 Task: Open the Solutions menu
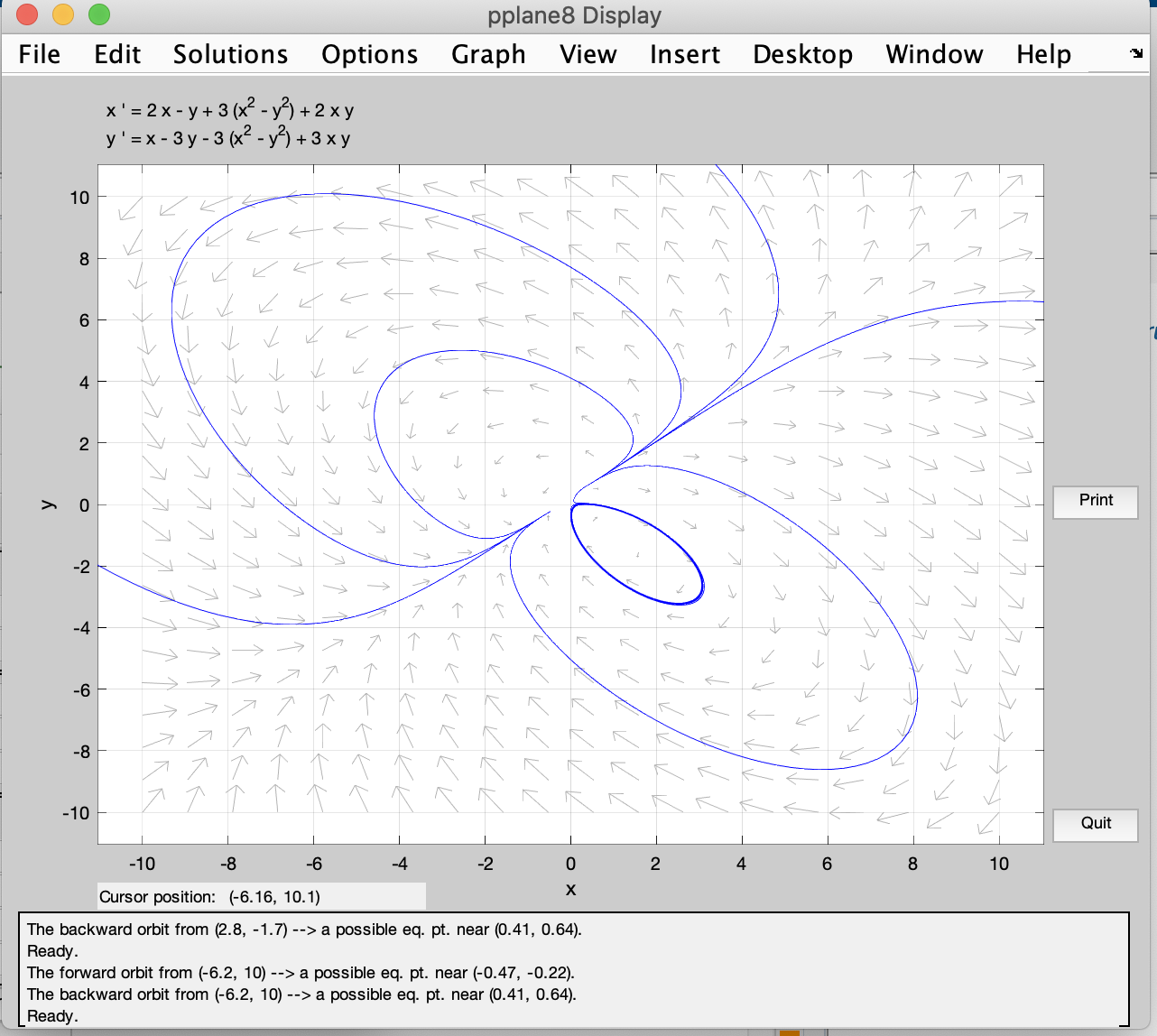(x=230, y=54)
